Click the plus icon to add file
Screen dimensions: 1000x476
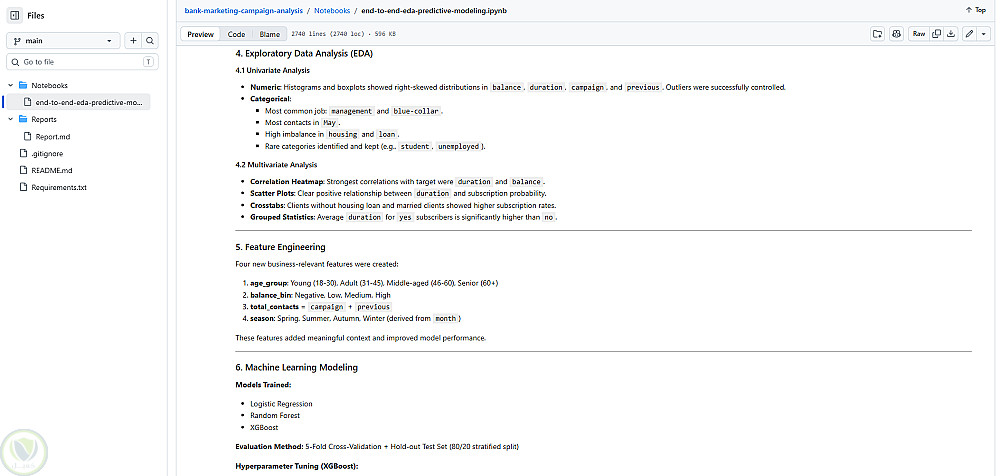[x=133, y=41]
